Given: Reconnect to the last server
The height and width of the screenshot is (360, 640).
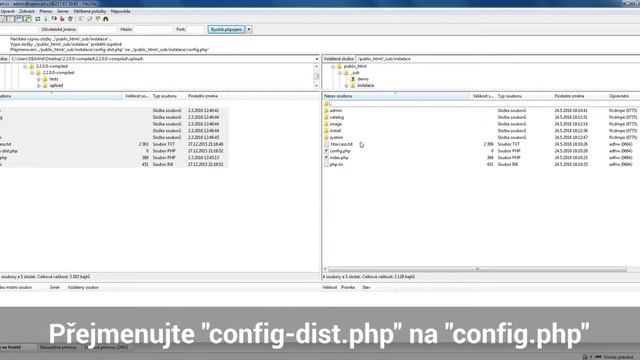Looking at the screenshot, I should [x=70, y=19].
